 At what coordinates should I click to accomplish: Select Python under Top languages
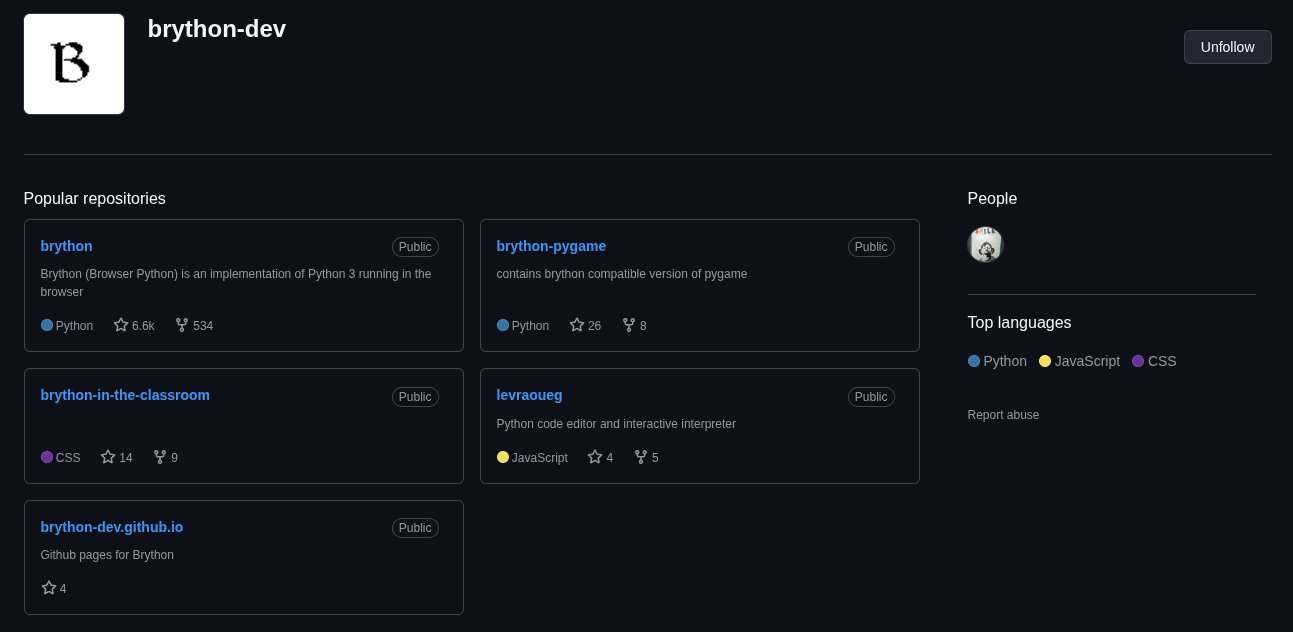tap(997, 361)
